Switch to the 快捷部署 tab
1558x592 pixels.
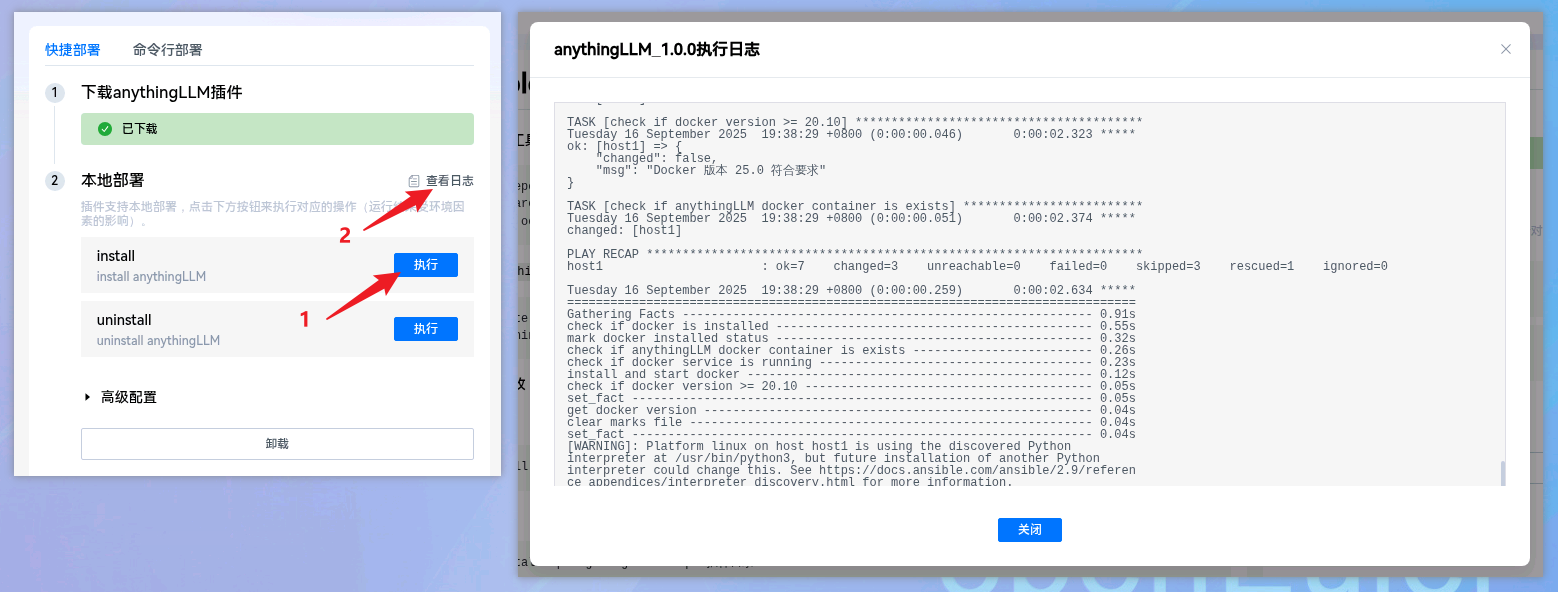[x=73, y=50]
